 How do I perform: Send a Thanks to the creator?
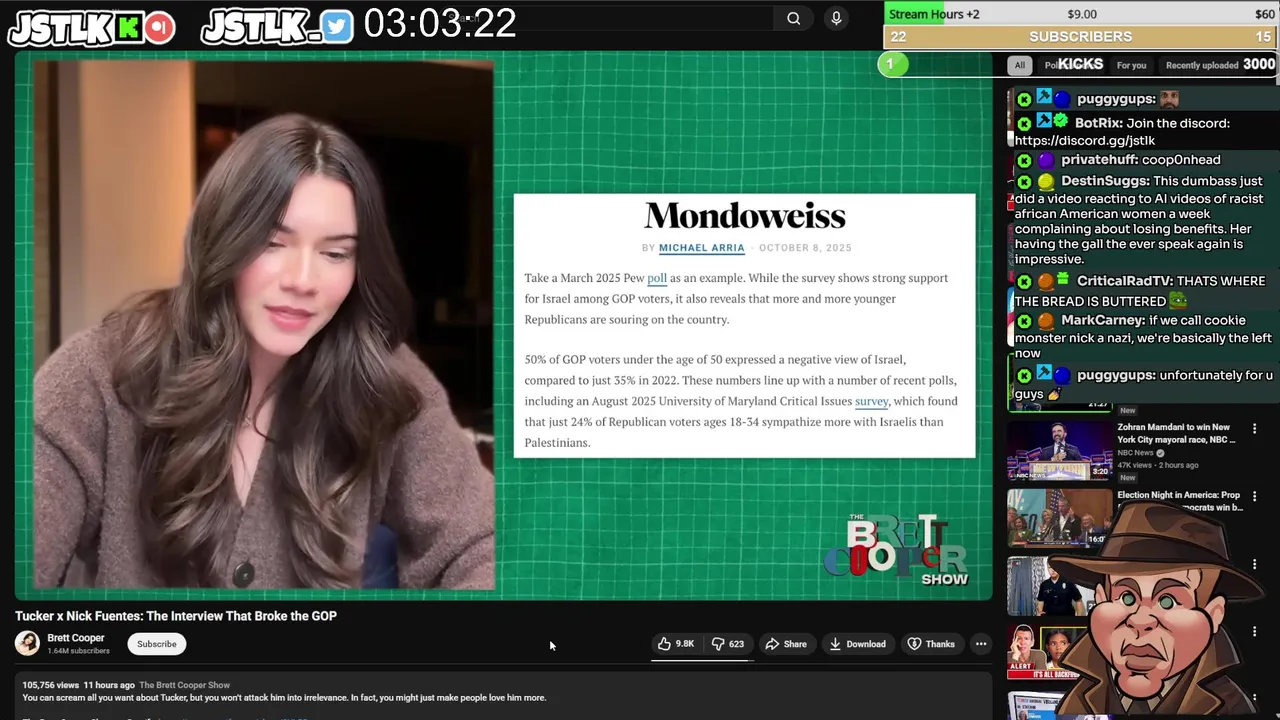[x=931, y=644]
